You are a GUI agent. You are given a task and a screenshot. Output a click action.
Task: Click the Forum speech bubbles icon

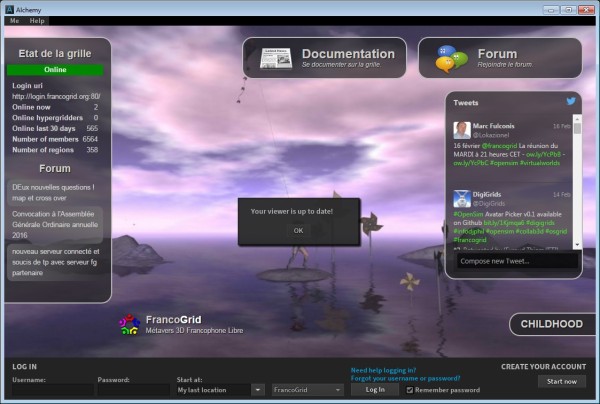[x=452, y=59]
